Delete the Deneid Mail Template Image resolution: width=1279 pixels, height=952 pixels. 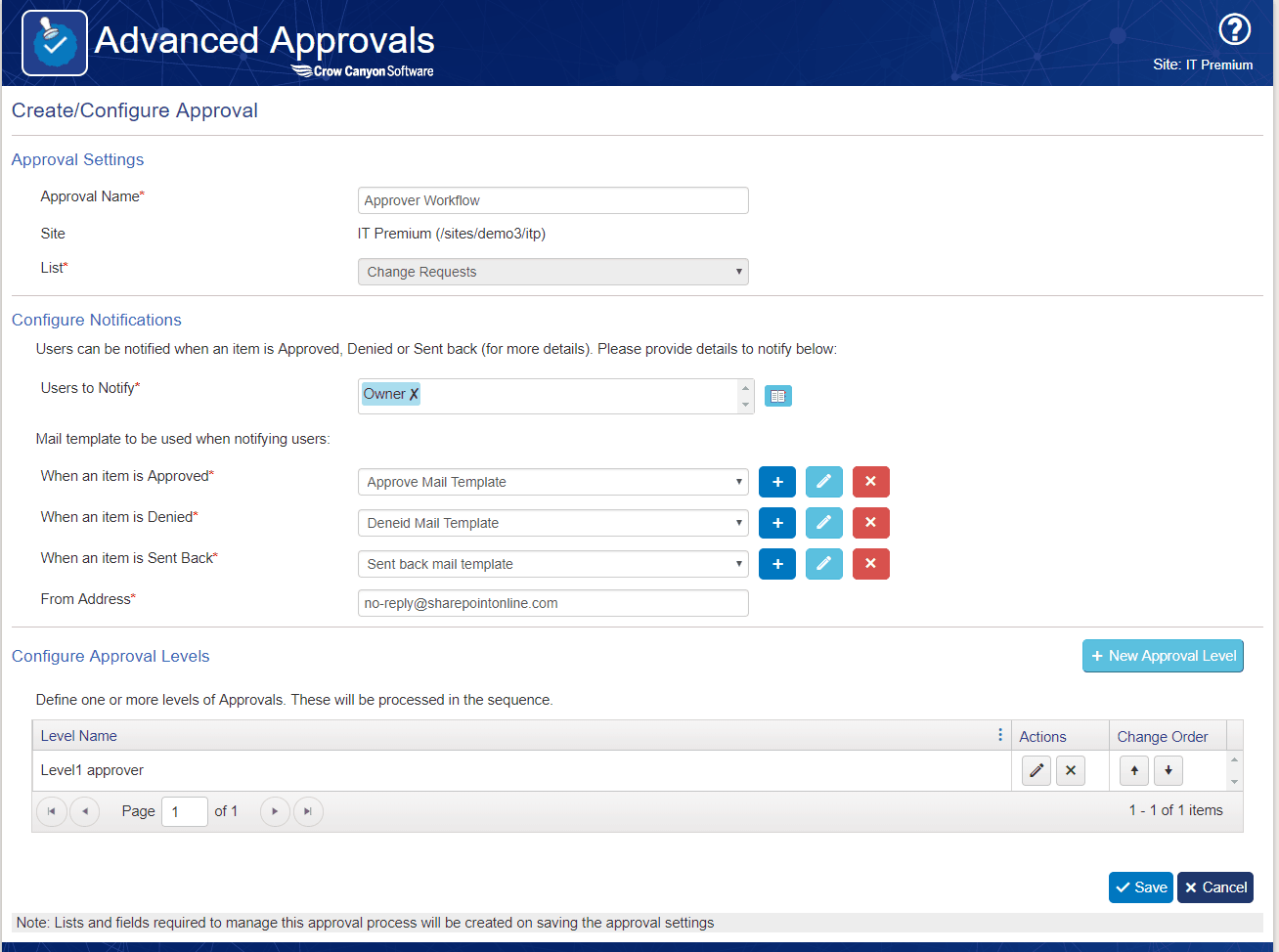click(871, 523)
